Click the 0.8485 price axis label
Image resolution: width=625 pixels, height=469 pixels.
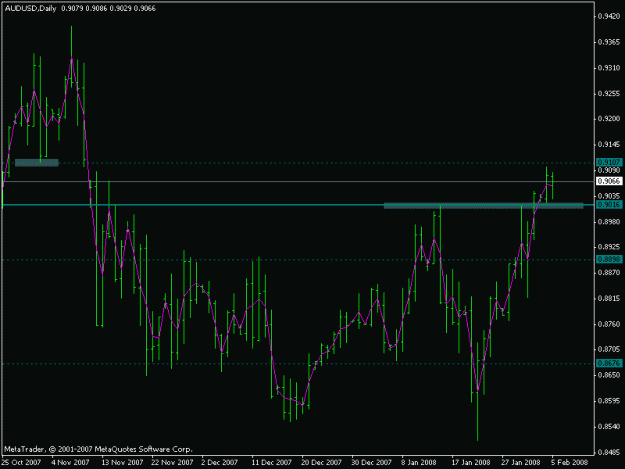pyautogui.click(x=609, y=452)
